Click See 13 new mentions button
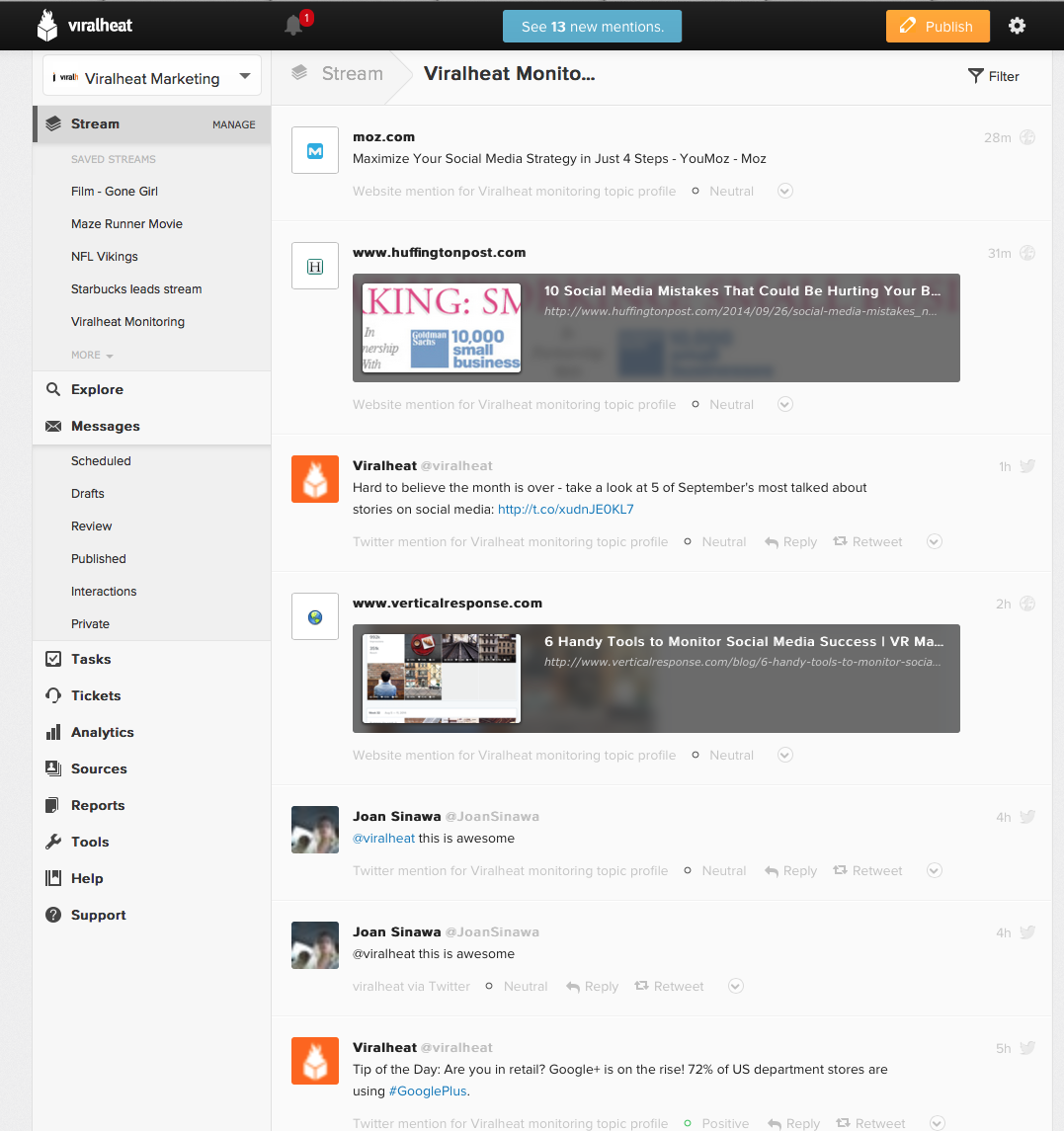 [x=592, y=27]
